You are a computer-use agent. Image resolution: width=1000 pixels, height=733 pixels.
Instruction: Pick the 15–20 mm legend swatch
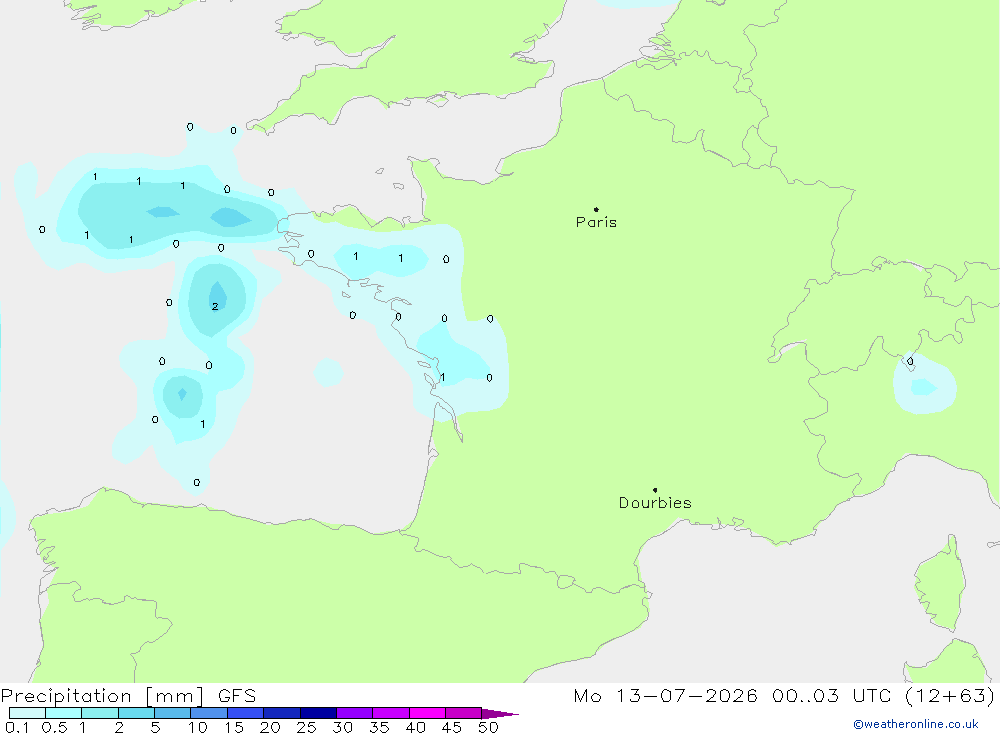tap(246, 713)
